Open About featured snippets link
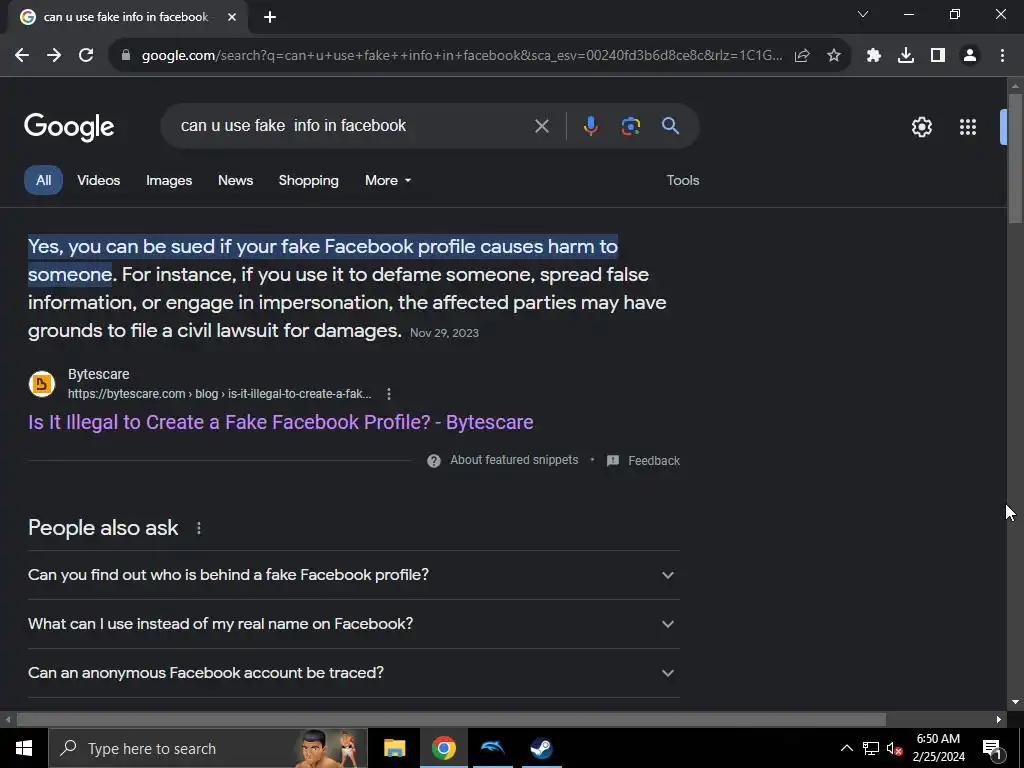This screenshot has height=768, width=1024. (514, 460)
